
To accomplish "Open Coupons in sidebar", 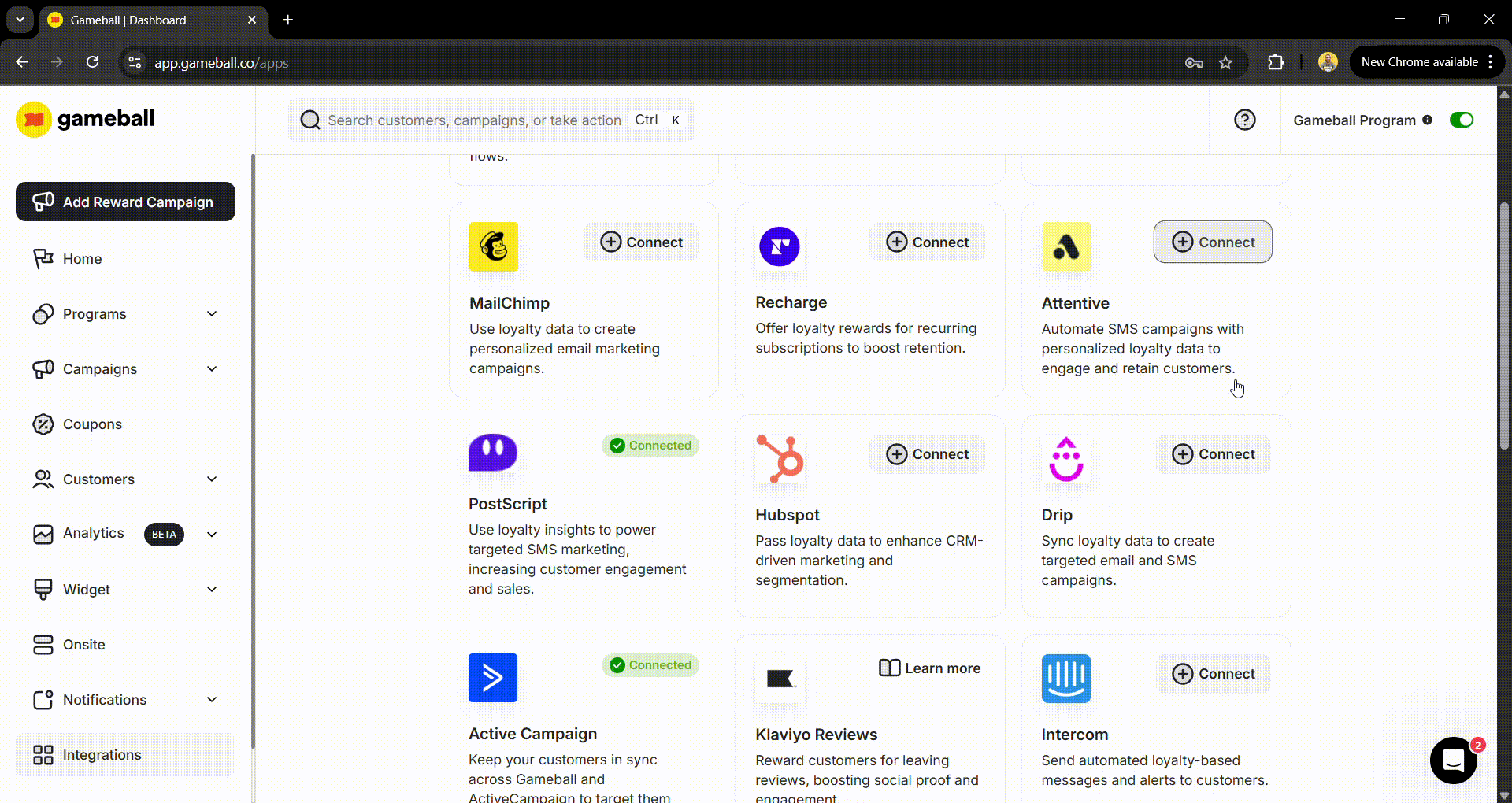I will [125, 424].
